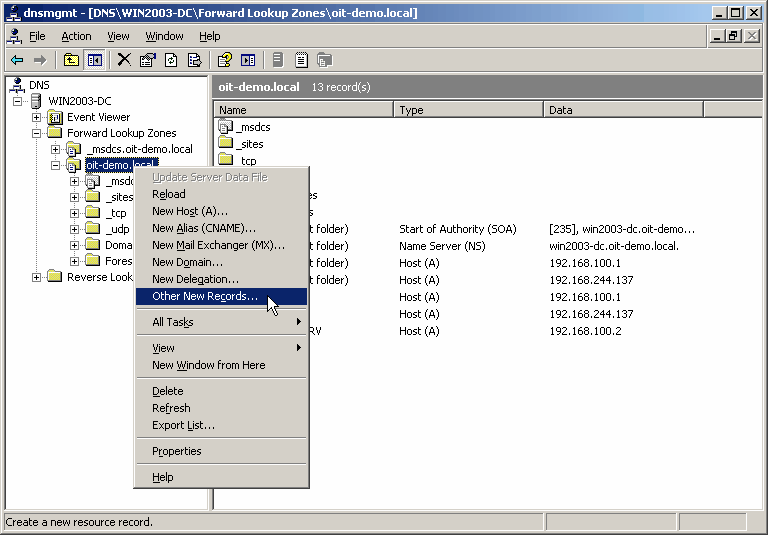Screen dimensions: 768x535
Task: Click the Data column header
Action: 620,110
